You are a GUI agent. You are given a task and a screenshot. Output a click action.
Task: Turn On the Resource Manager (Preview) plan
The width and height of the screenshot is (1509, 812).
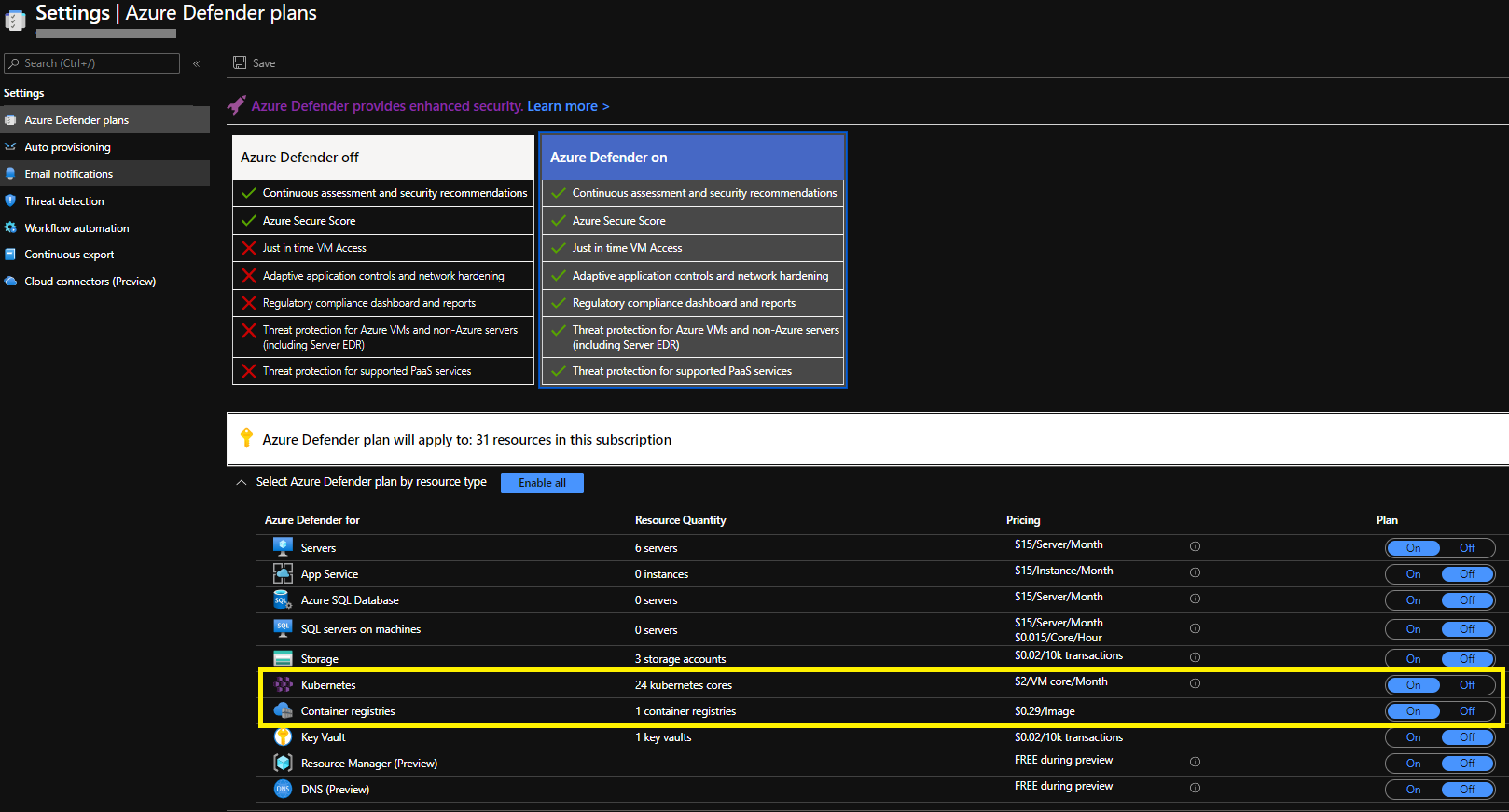pyautogui.click(x=1413, y=764)
